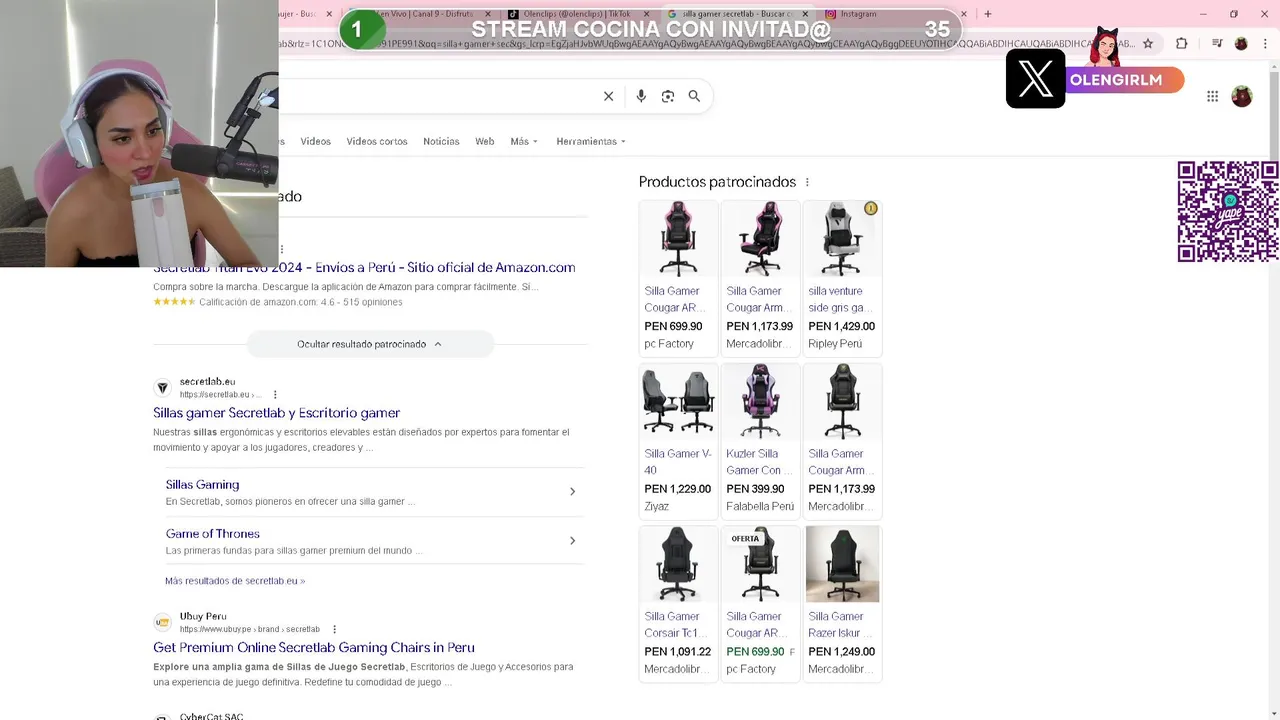Switch to the Noticias tab
The width and height of the screenshot is (1280, 720).
441,141
